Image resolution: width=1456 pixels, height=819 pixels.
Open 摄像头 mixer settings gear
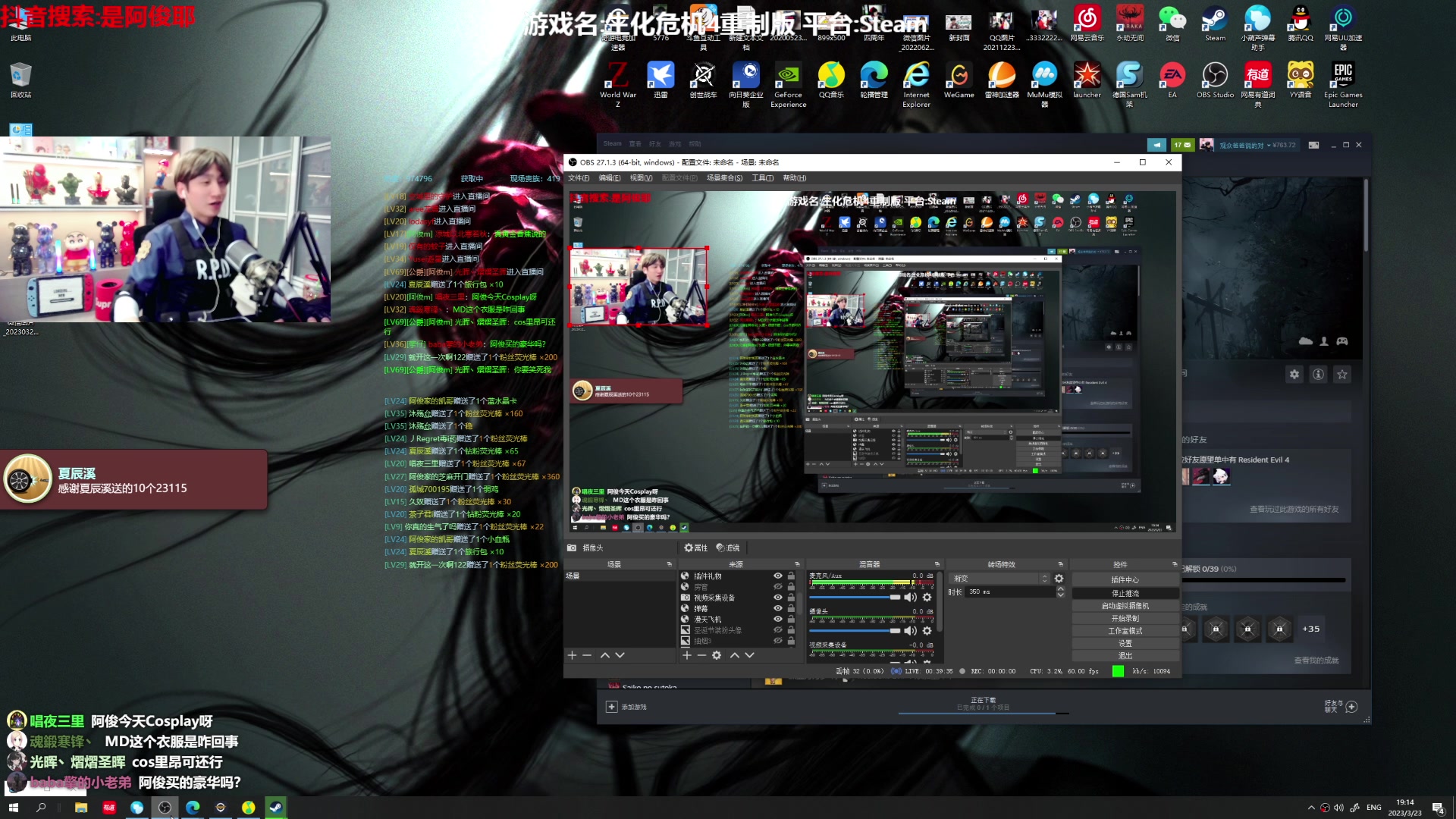click(927, 631)
